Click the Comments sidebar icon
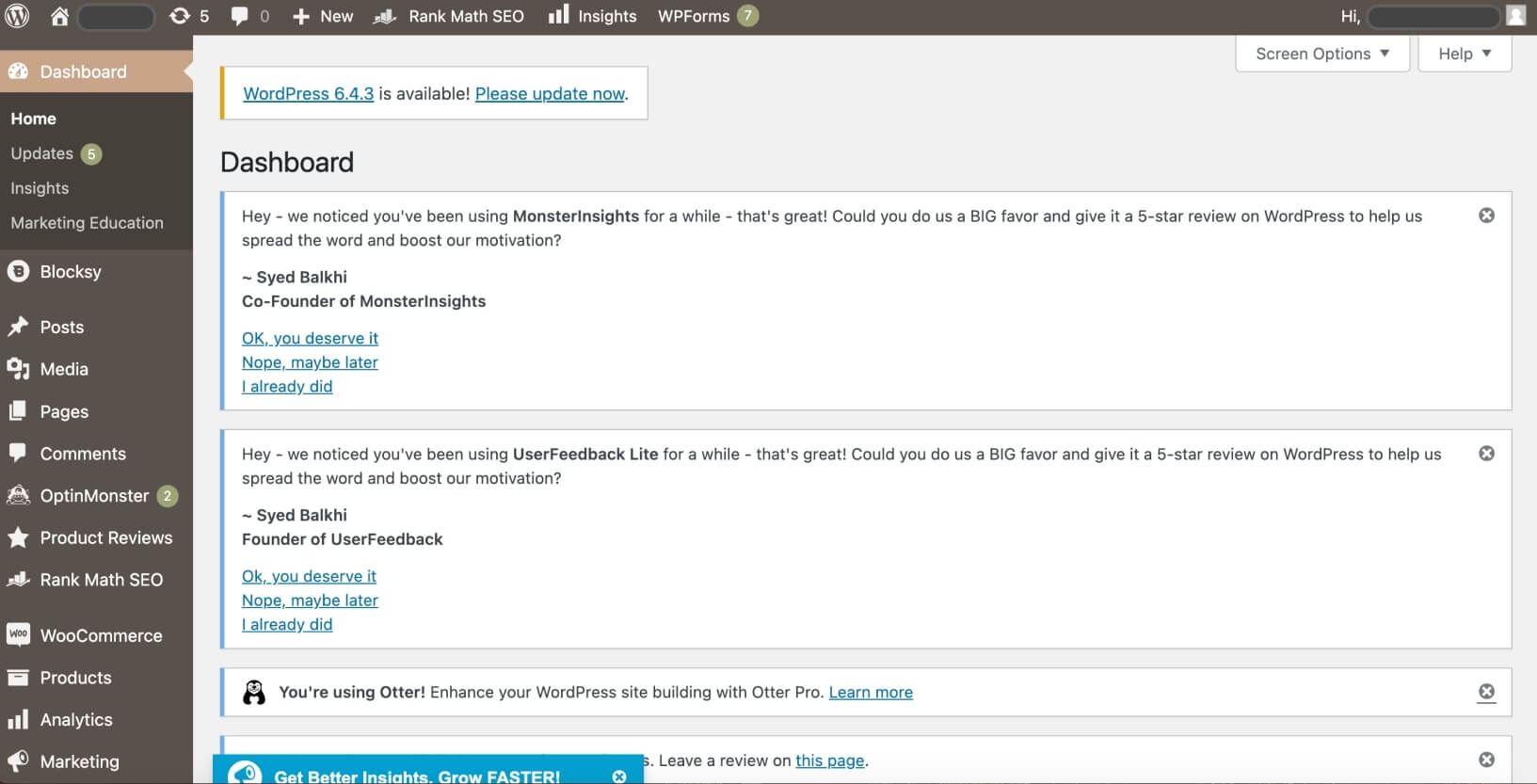The height and width of the screenshot is (784, 1537). 18,453
